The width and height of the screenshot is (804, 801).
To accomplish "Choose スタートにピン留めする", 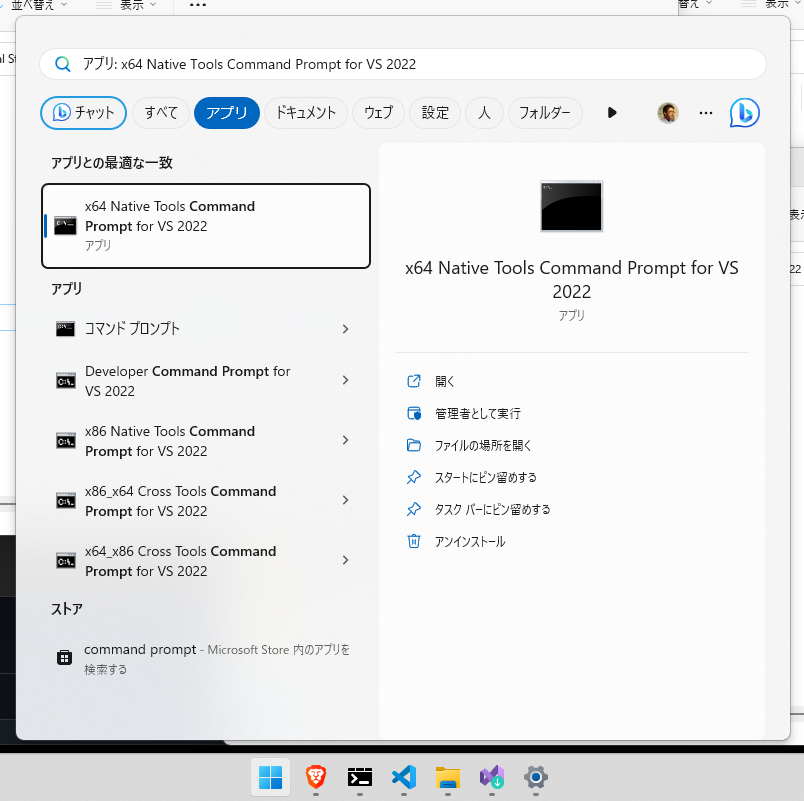I will click(x=486, y=477).
